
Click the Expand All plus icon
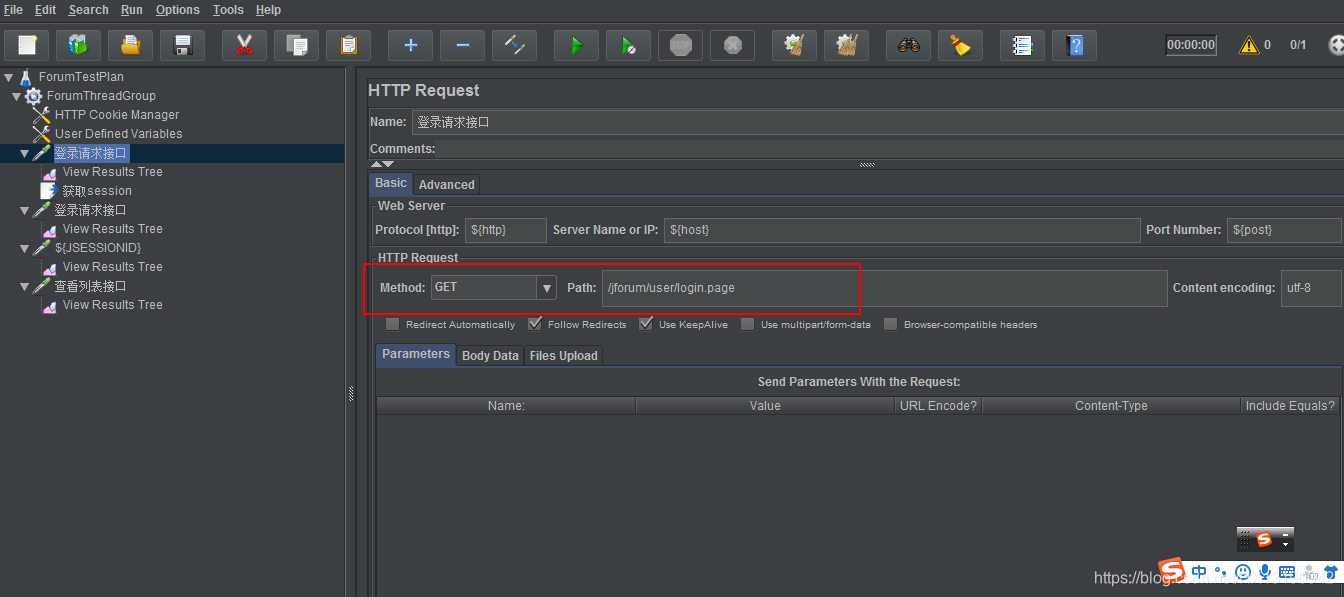pyautogui.click(x=410, y=45)
